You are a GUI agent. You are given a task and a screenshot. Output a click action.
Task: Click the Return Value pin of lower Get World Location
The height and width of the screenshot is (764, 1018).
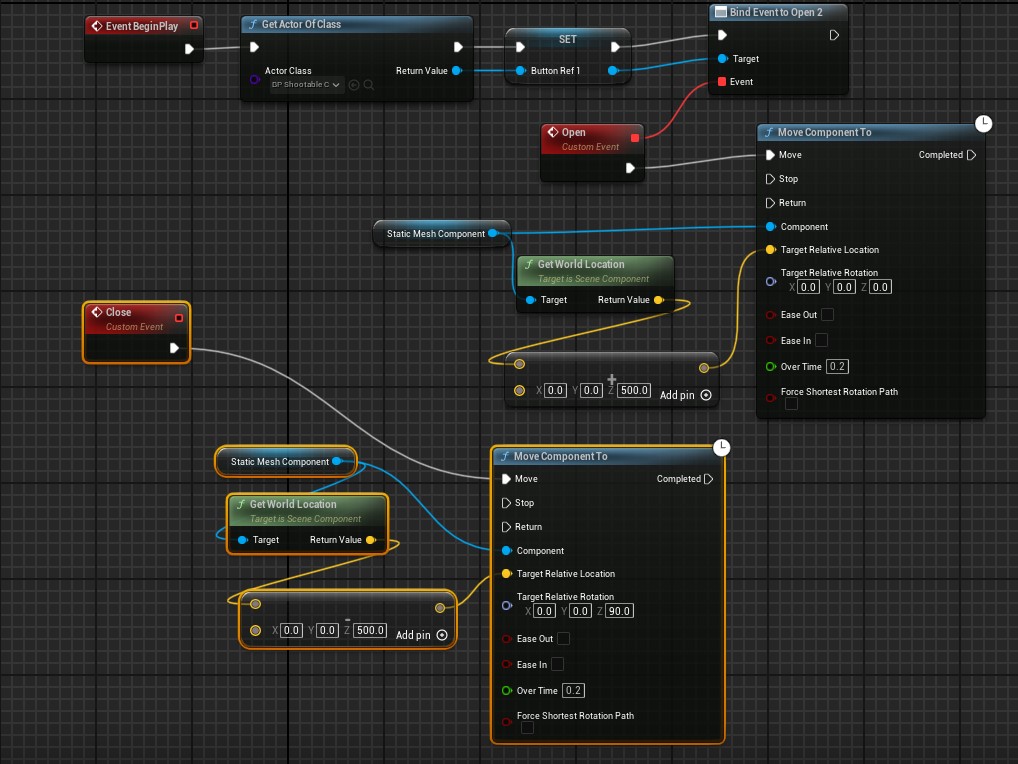click(x=370, y=540)
